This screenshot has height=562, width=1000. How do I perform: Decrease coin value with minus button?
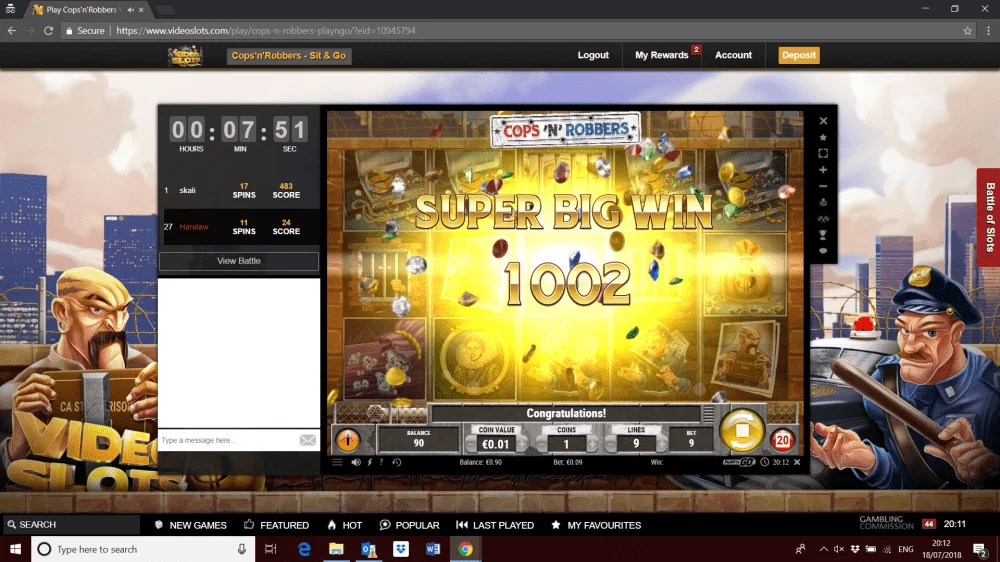click(471, 443)
